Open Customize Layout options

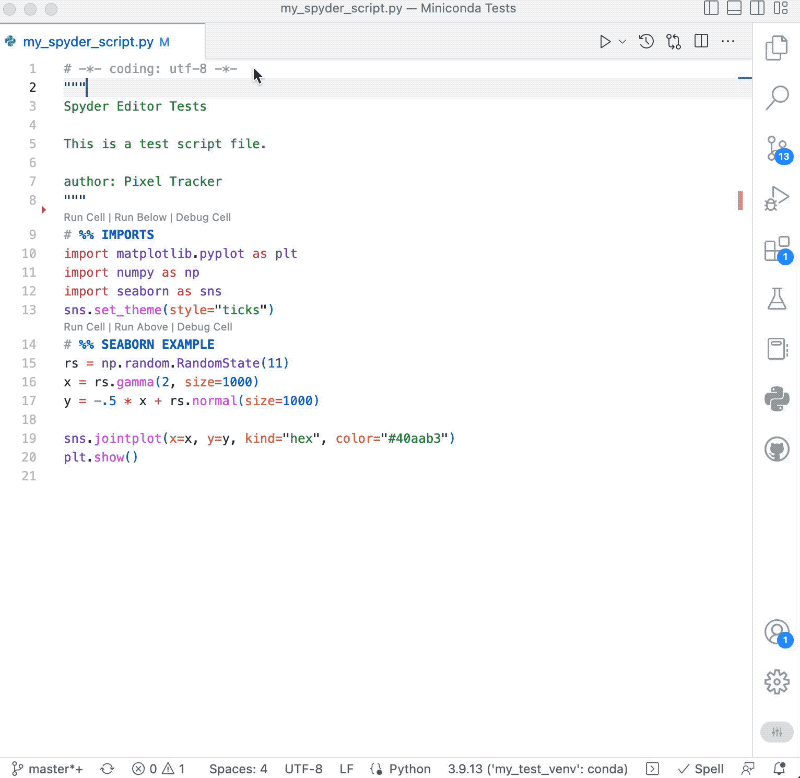point(781,8)
